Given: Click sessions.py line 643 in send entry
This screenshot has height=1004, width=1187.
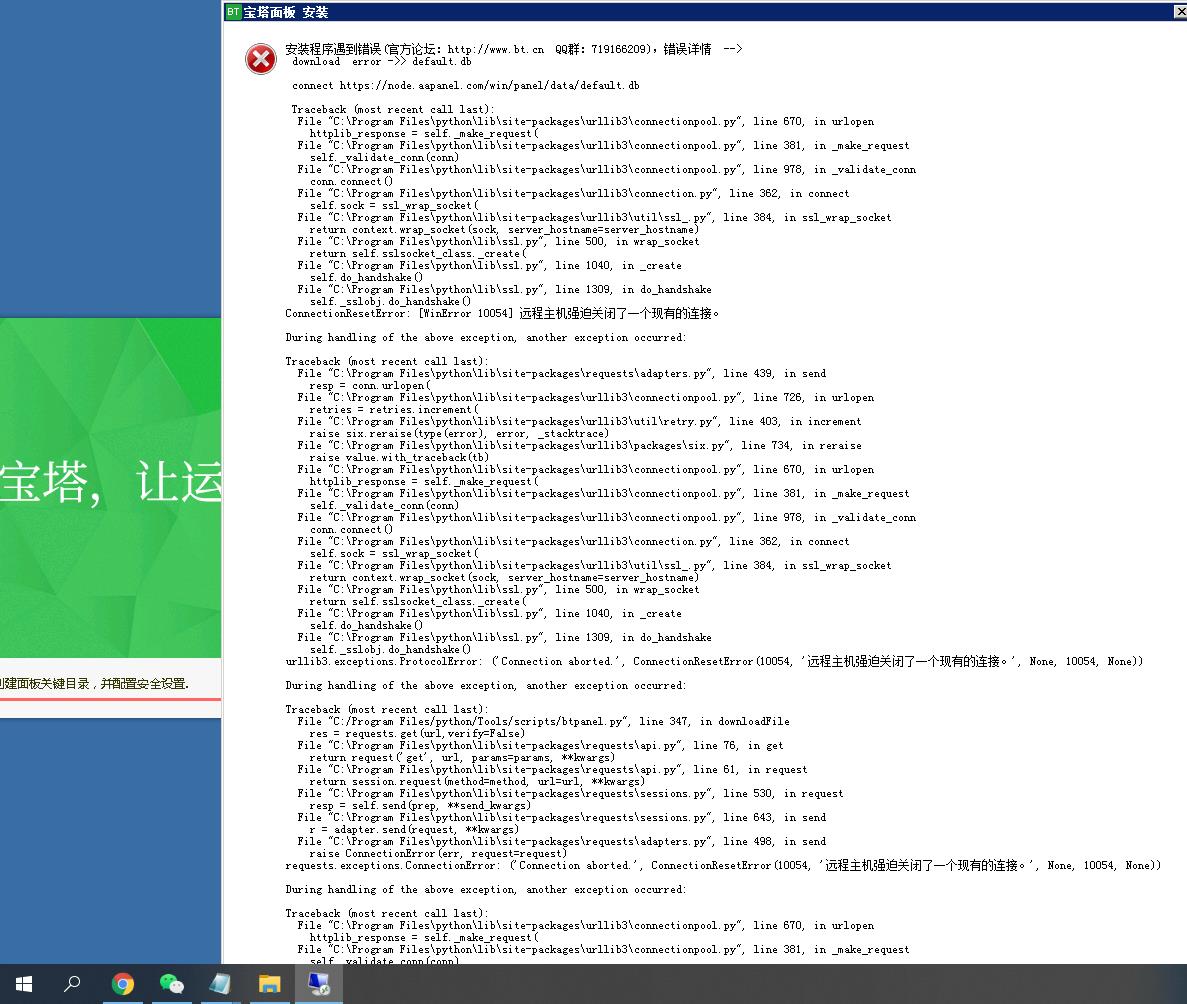Looking at the screenshot, I should point(562,818).
